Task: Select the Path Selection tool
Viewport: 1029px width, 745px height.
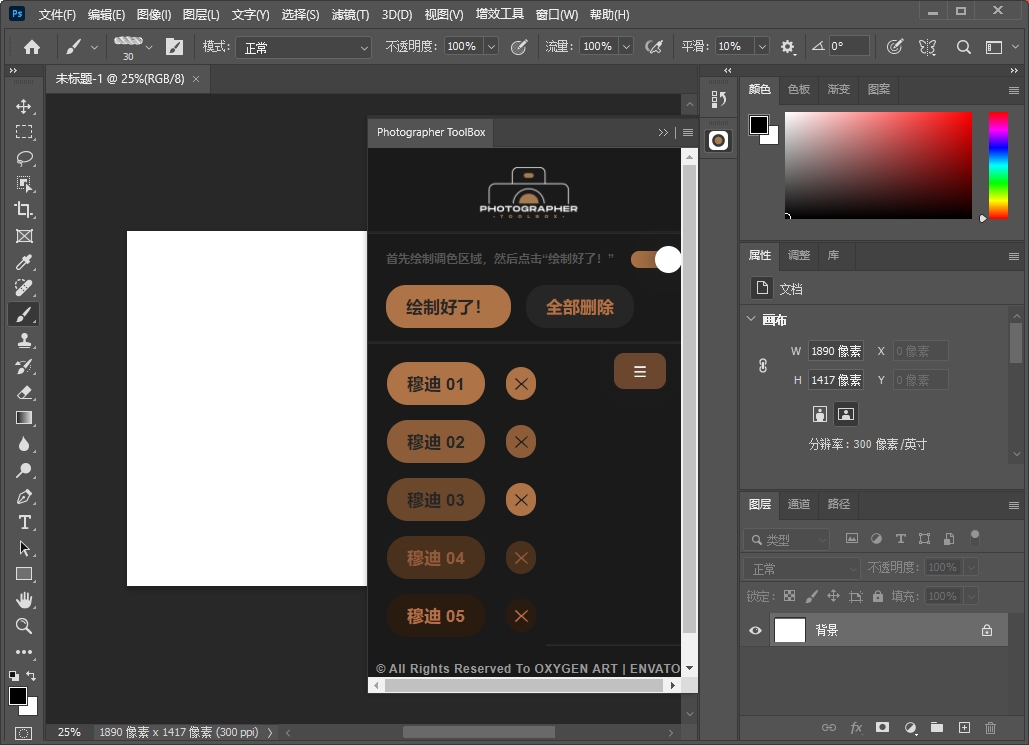Action: click(24, 548)
